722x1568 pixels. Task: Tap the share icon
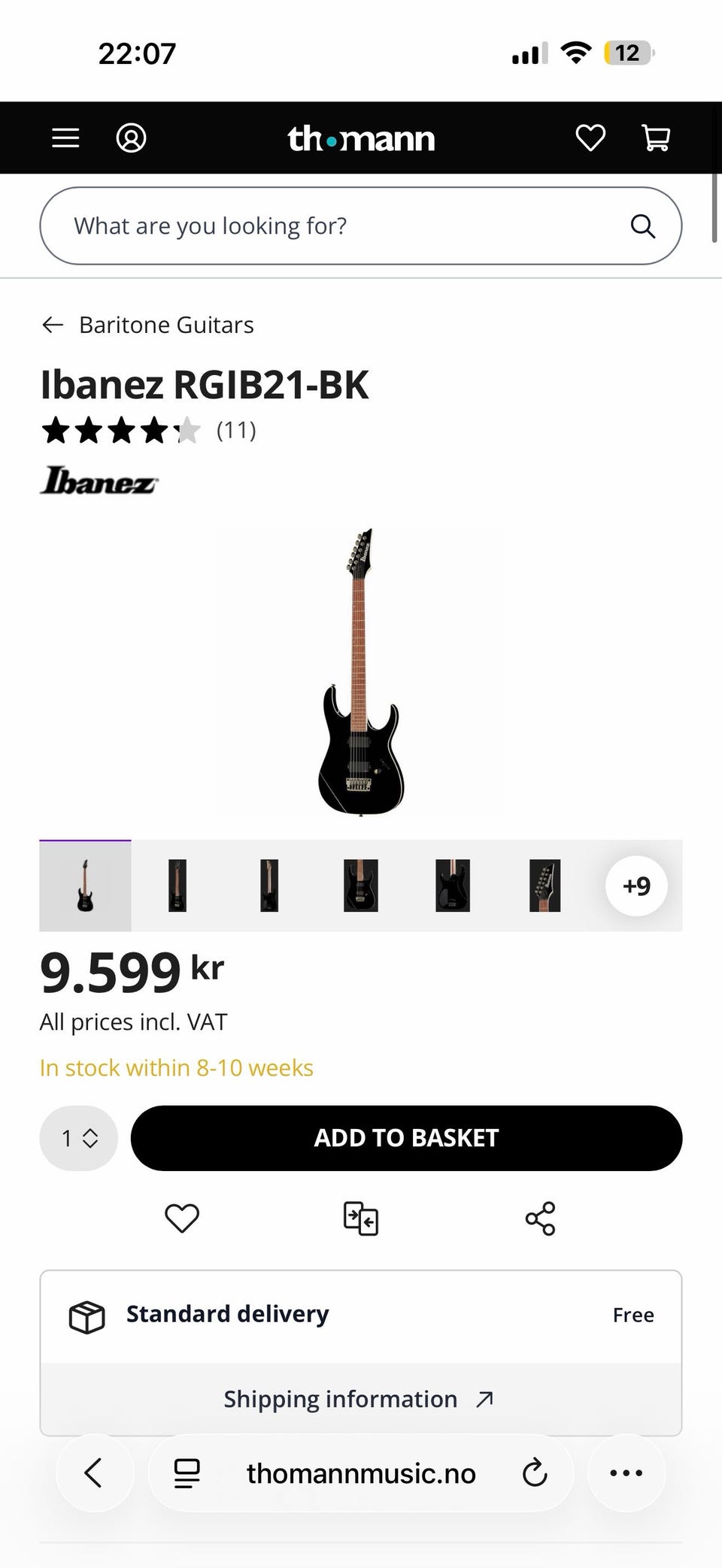[540, 1218]
